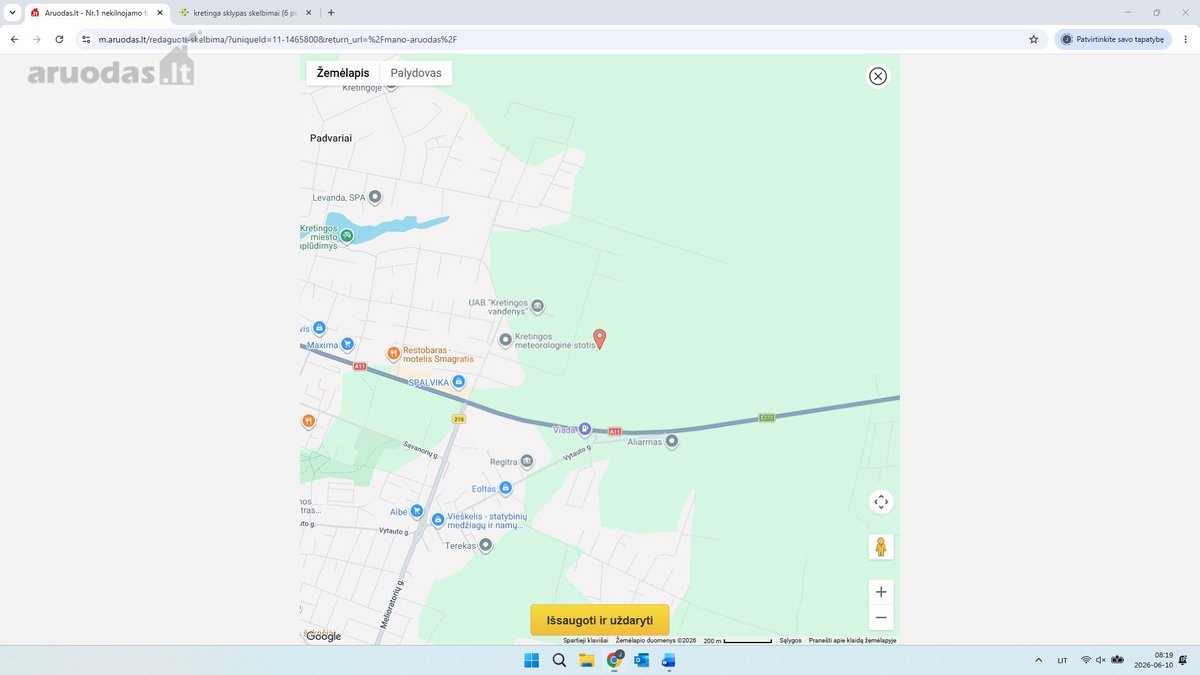Select the Eoltas store marker
This screenshot has height=675, width=1200.
505,488
